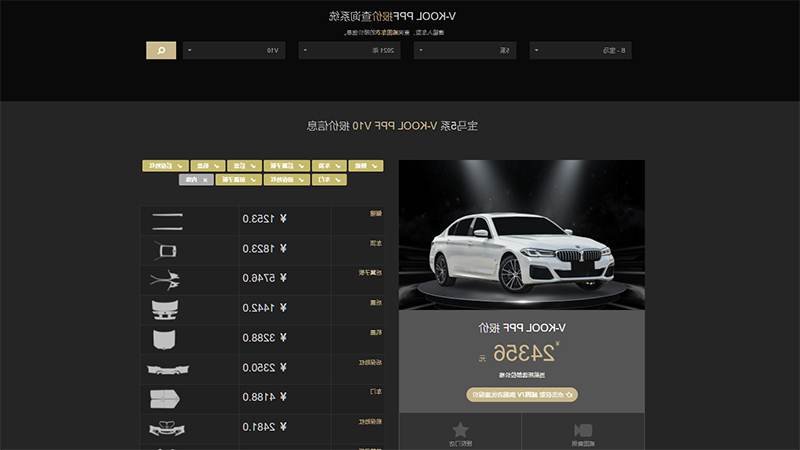This screenshot has width=800, height=450.
Task: Toggle the 后保险杠 part tag
Action: (x=165, y=166)
